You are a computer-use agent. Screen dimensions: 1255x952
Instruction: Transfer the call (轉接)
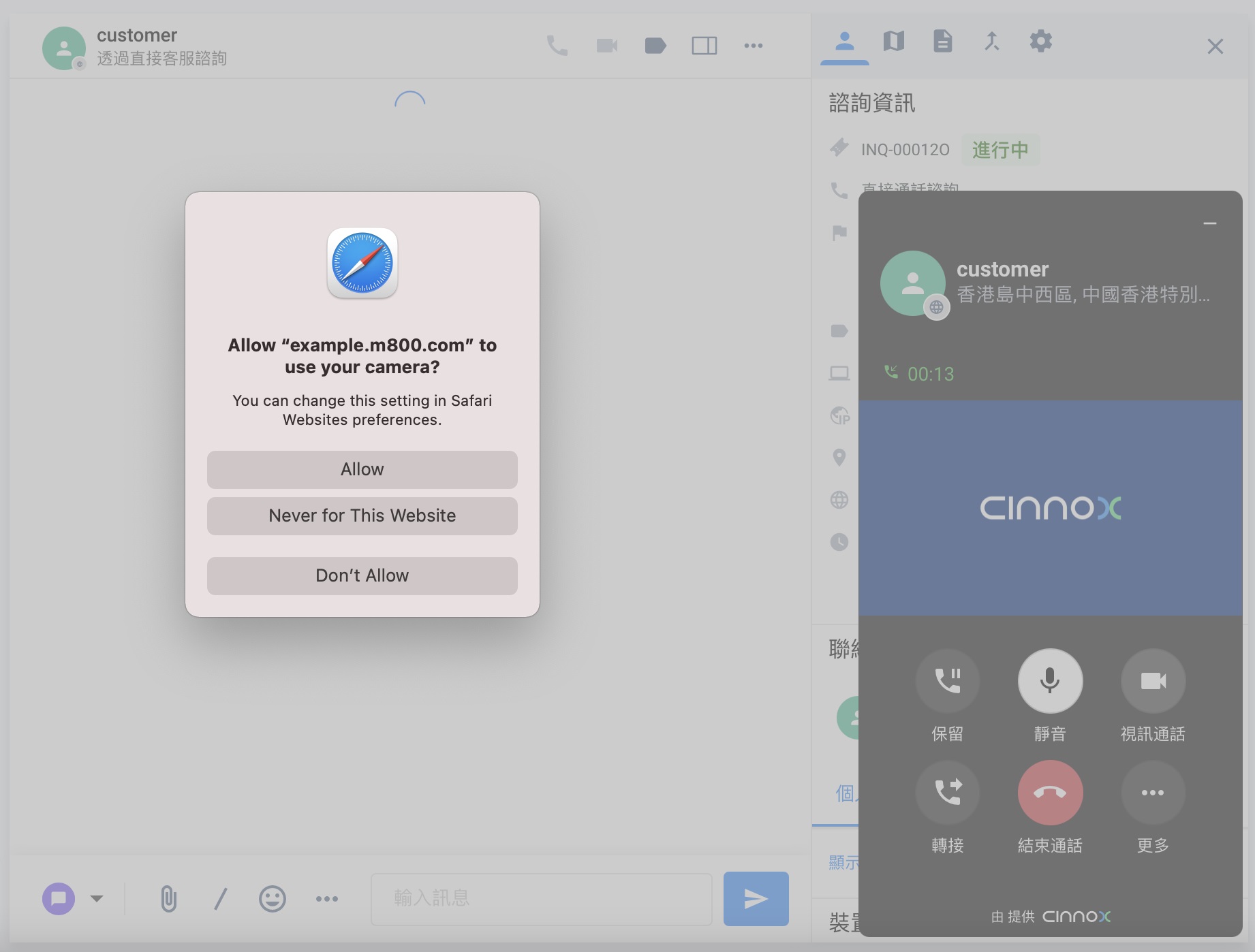(948, 793)
